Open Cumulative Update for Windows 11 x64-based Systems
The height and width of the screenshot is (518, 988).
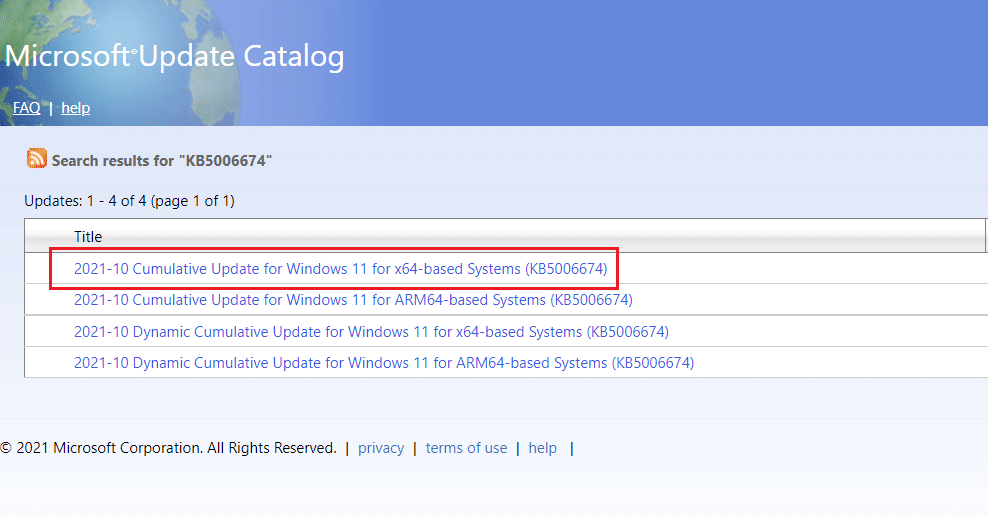[x=340, y=269]
